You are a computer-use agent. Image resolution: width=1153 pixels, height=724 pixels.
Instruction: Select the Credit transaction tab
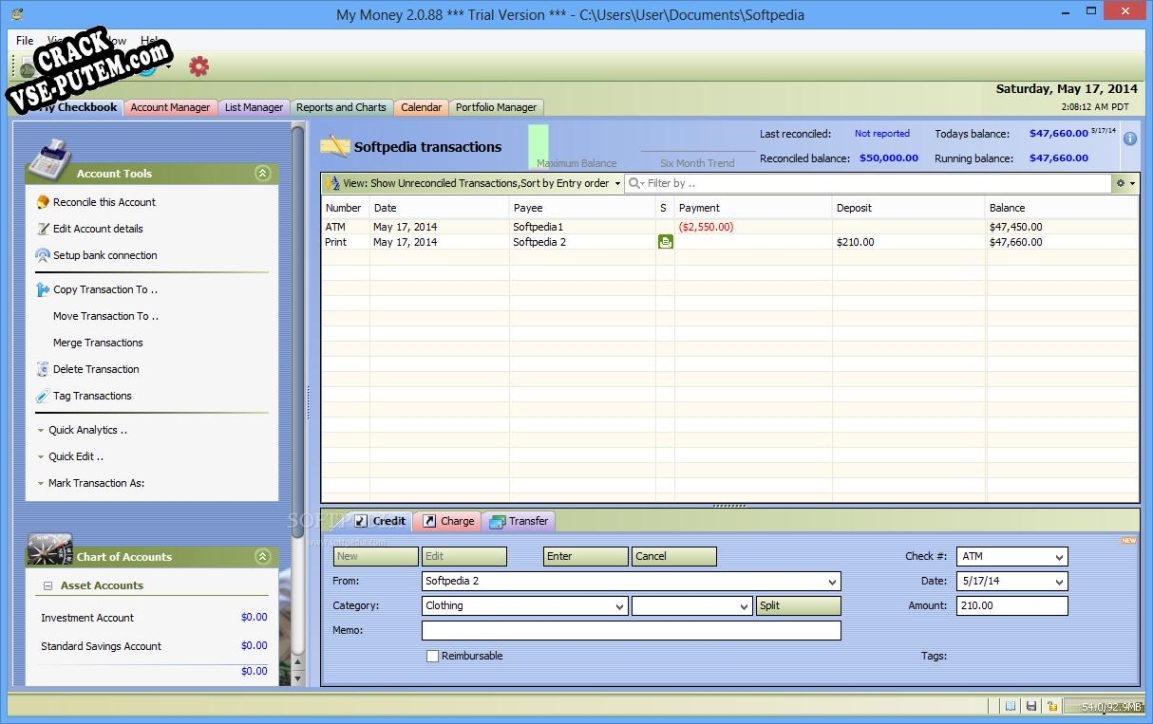point(380,521)
